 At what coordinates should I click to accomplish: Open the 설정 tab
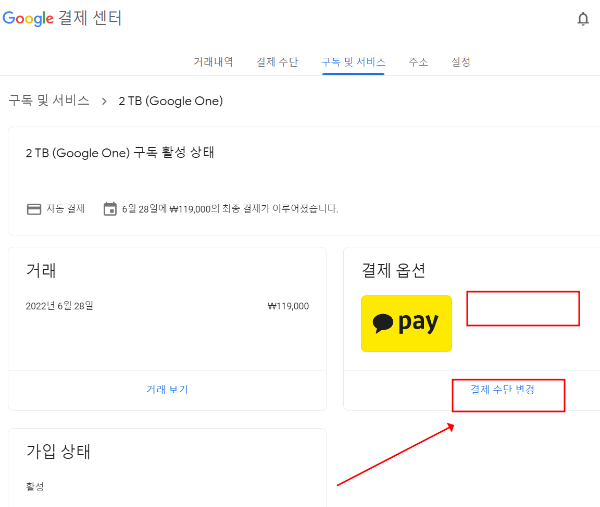point(461,62)
